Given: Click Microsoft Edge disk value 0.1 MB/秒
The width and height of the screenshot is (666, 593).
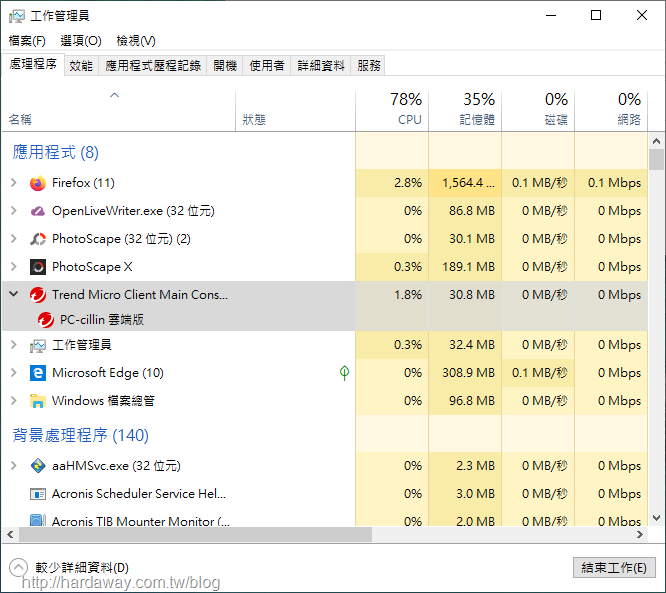Looking at the screenshot, I should (x=539, y=373).
